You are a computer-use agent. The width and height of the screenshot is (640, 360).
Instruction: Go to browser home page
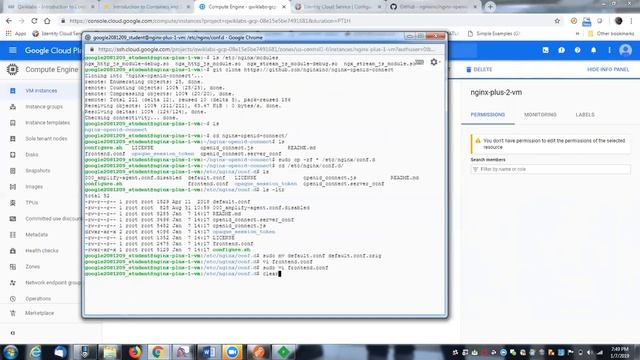pyautogui.click(x=47, y=21)
